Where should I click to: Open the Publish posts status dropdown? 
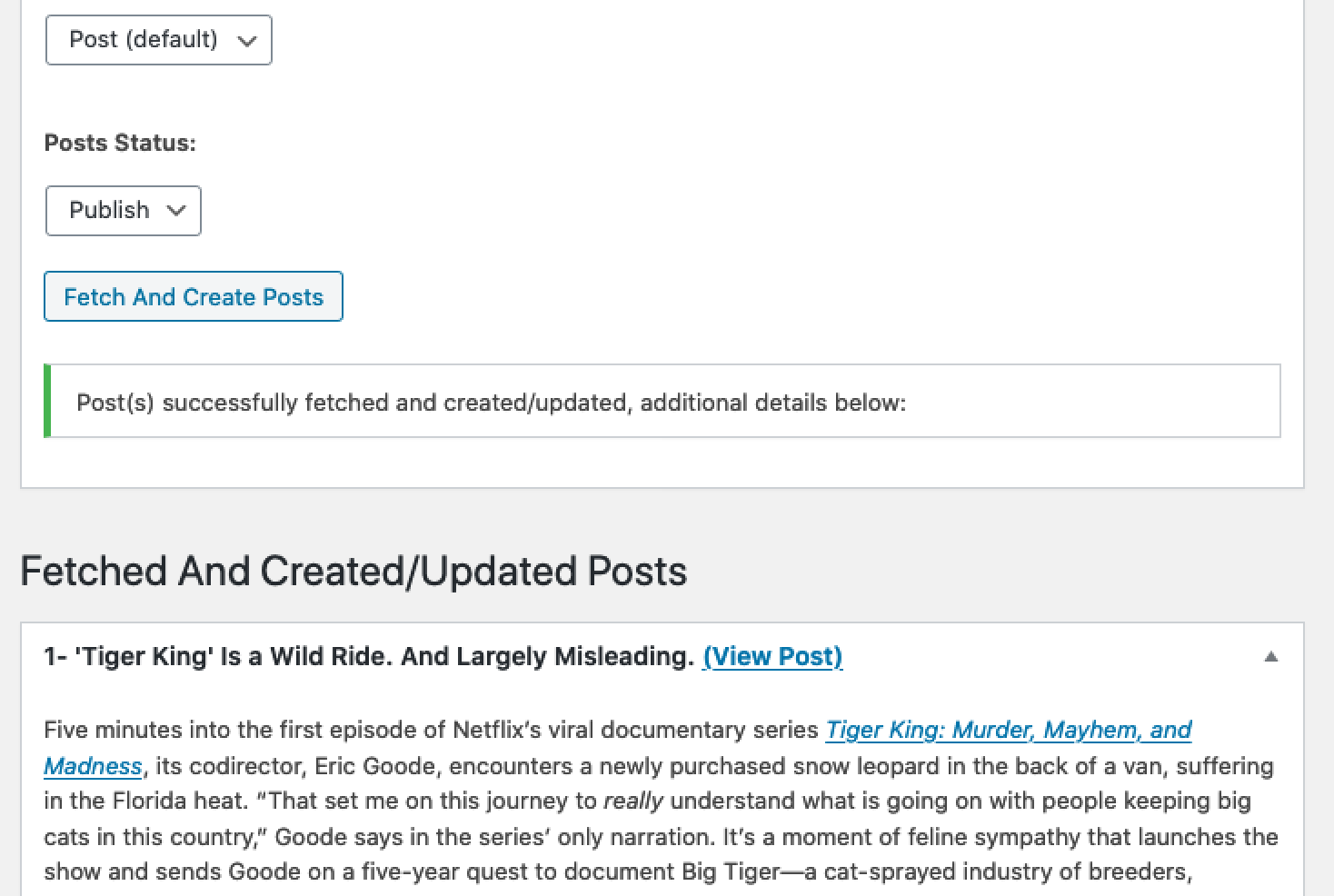[x=123, y=211]
